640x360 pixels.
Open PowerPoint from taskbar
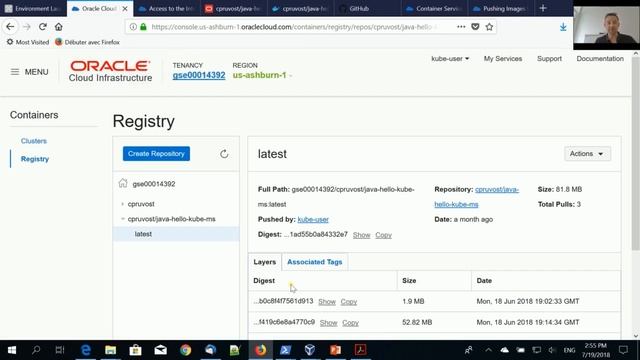coord(335,350)
